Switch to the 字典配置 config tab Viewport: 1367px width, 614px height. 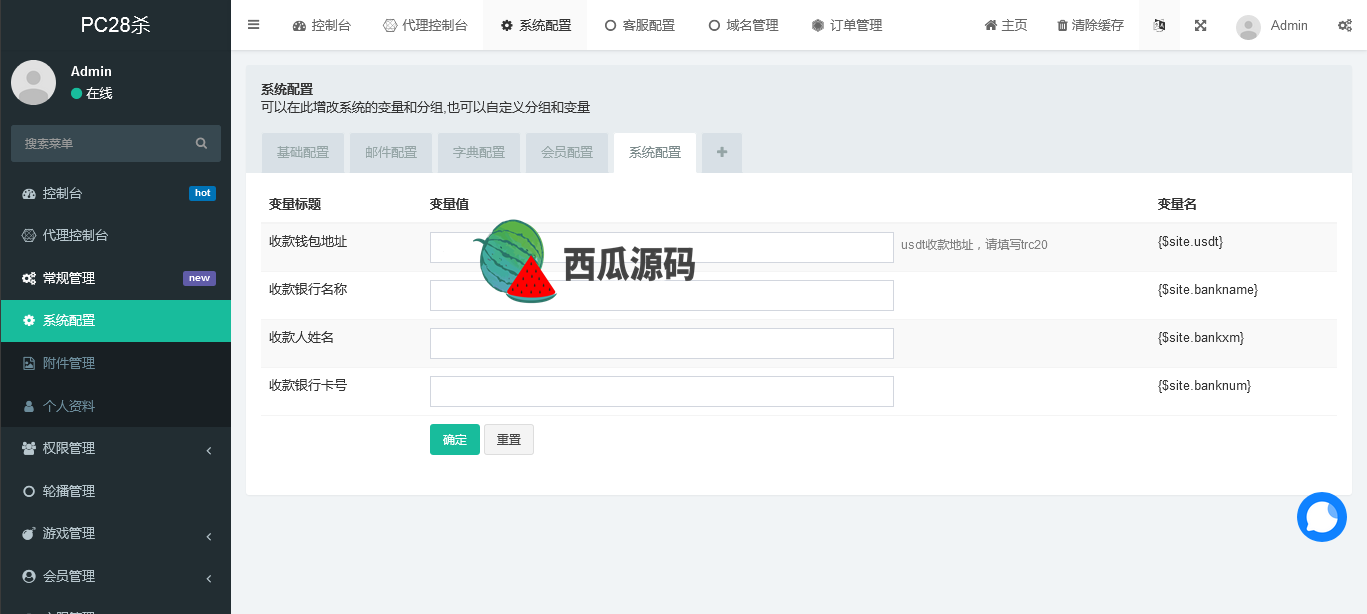[x=479, y=153]
